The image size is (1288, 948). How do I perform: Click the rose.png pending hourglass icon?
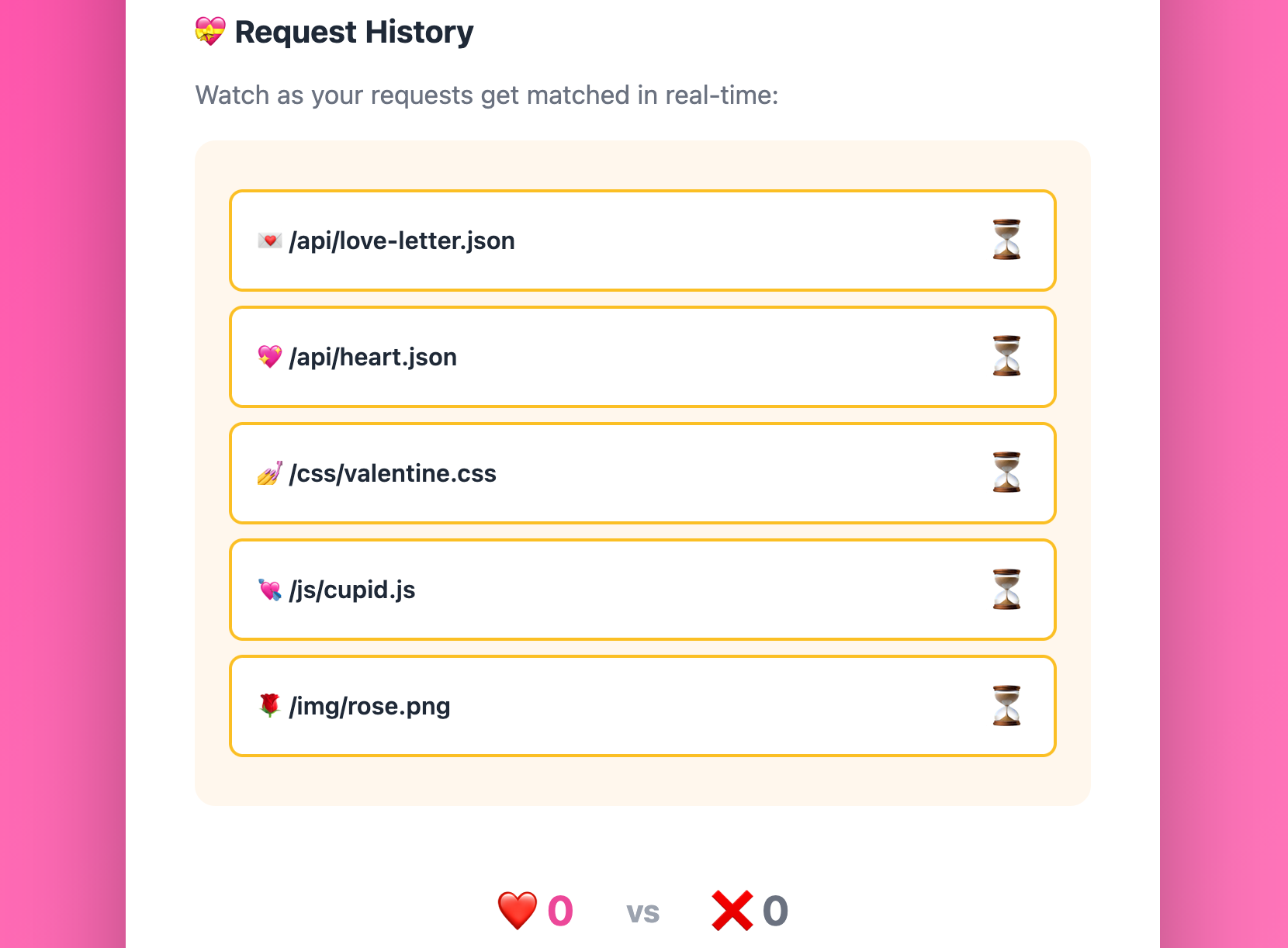[1006, 705]
